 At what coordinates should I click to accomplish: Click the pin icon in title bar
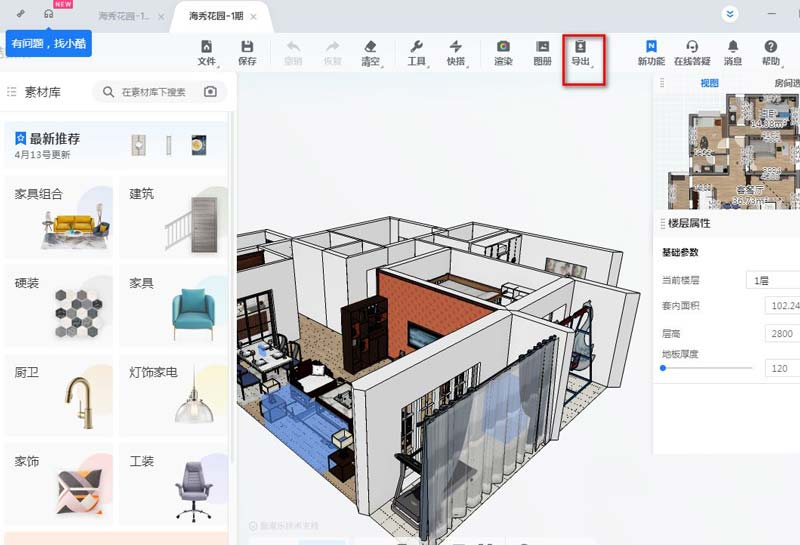21,14
